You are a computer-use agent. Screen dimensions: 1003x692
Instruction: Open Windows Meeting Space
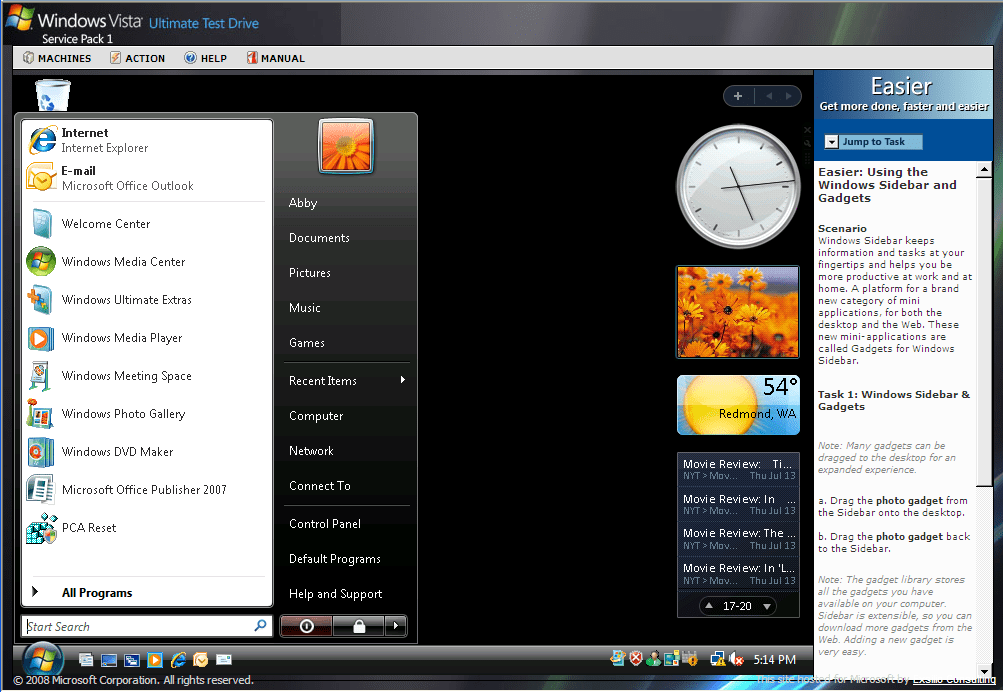tap(147, 375)
